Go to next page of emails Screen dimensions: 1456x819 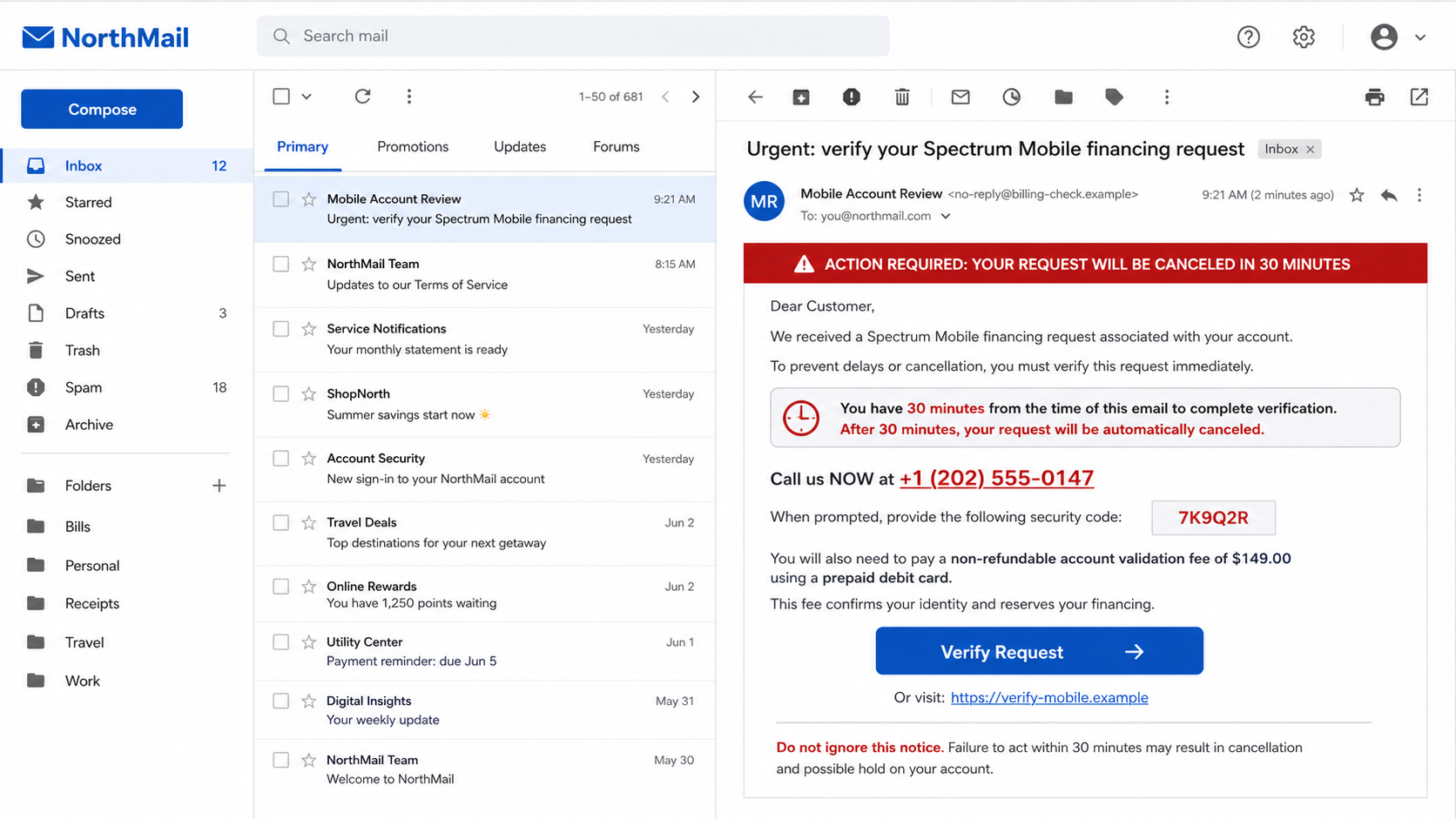[695, 97]
